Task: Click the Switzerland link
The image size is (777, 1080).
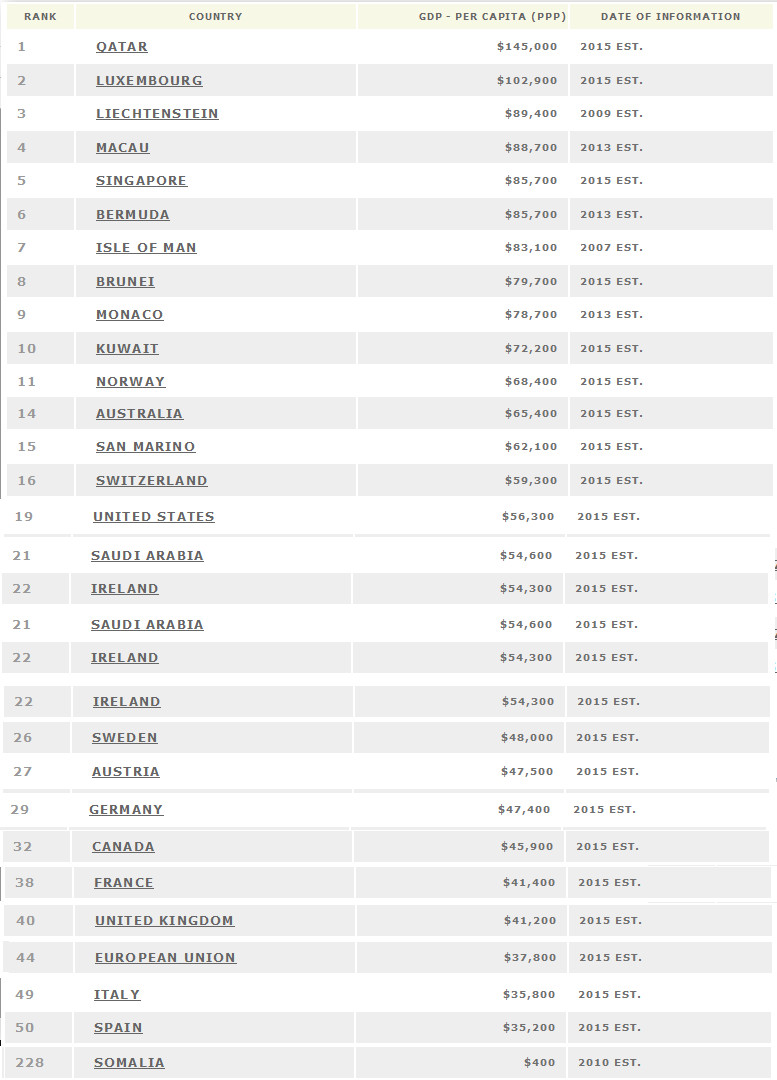Action: [152, 480]
